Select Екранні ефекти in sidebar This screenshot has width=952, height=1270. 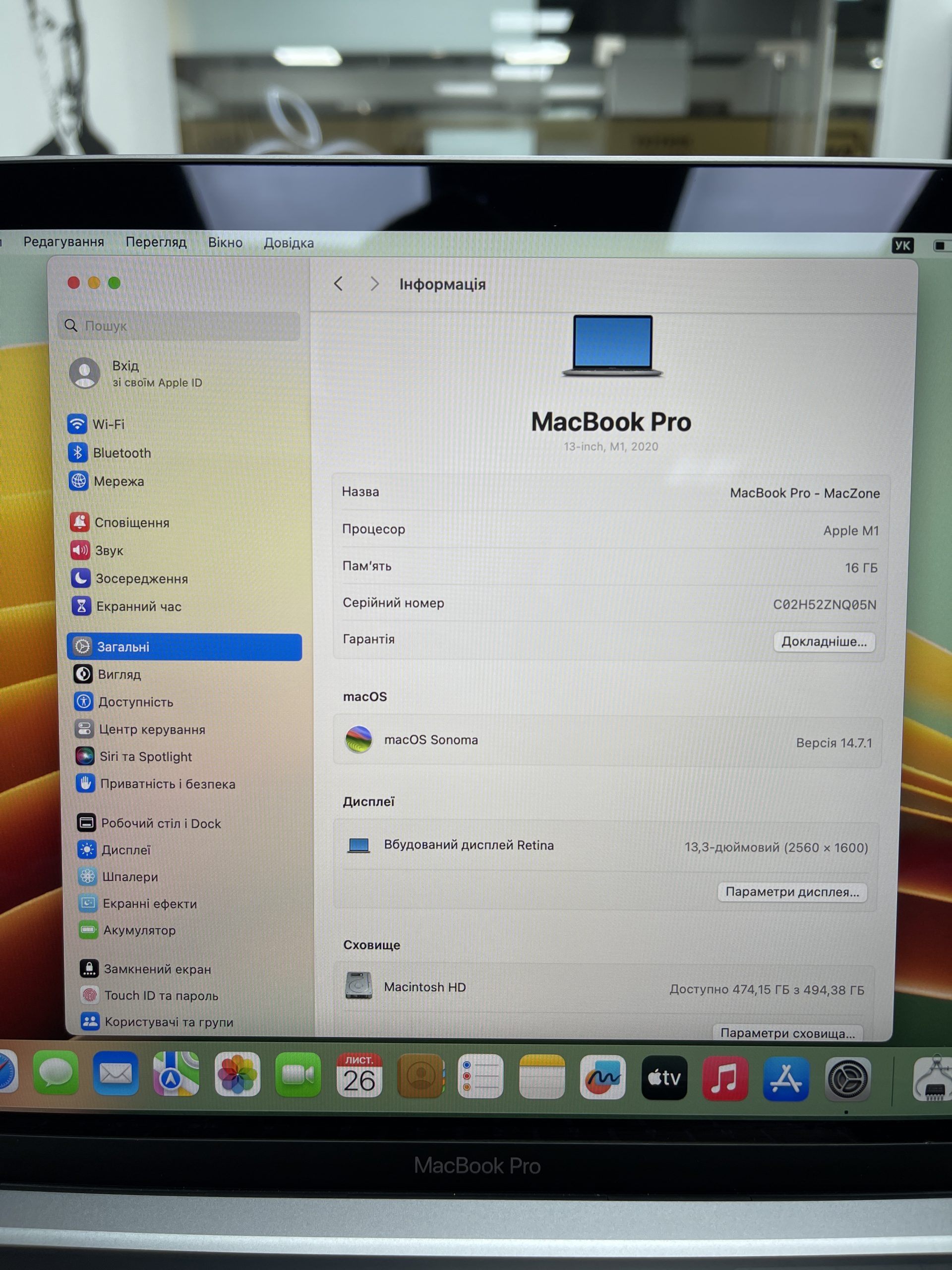tap(138, 904)
